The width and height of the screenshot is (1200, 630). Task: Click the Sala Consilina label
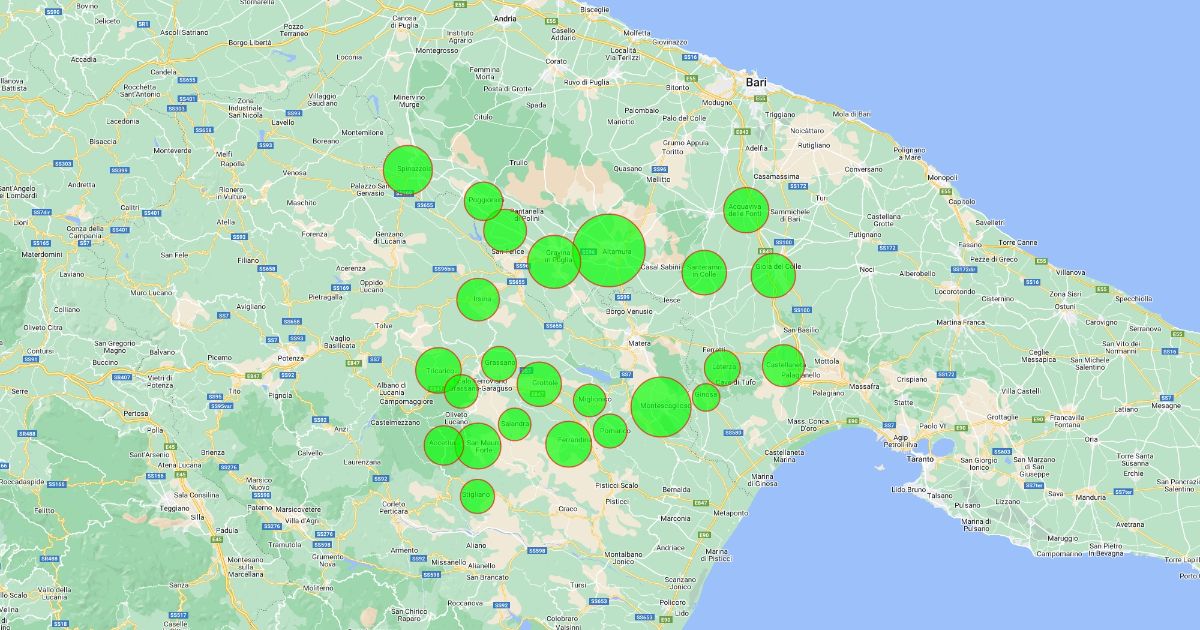click(x=196, y=495)
